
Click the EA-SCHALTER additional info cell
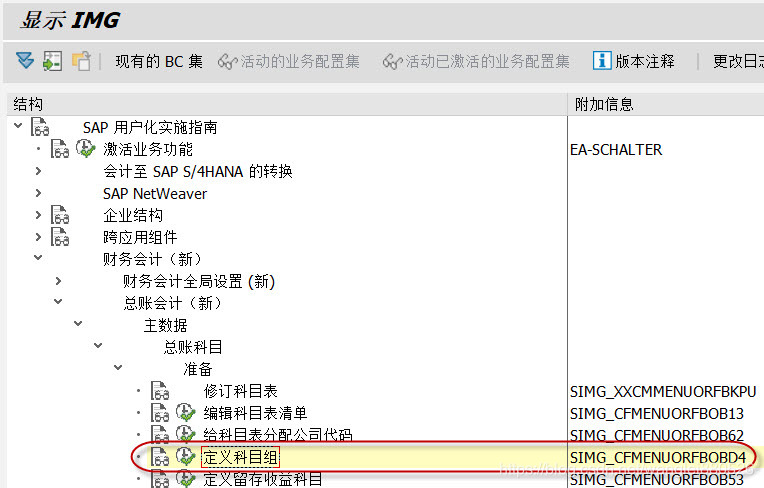(x=616, y=150)
